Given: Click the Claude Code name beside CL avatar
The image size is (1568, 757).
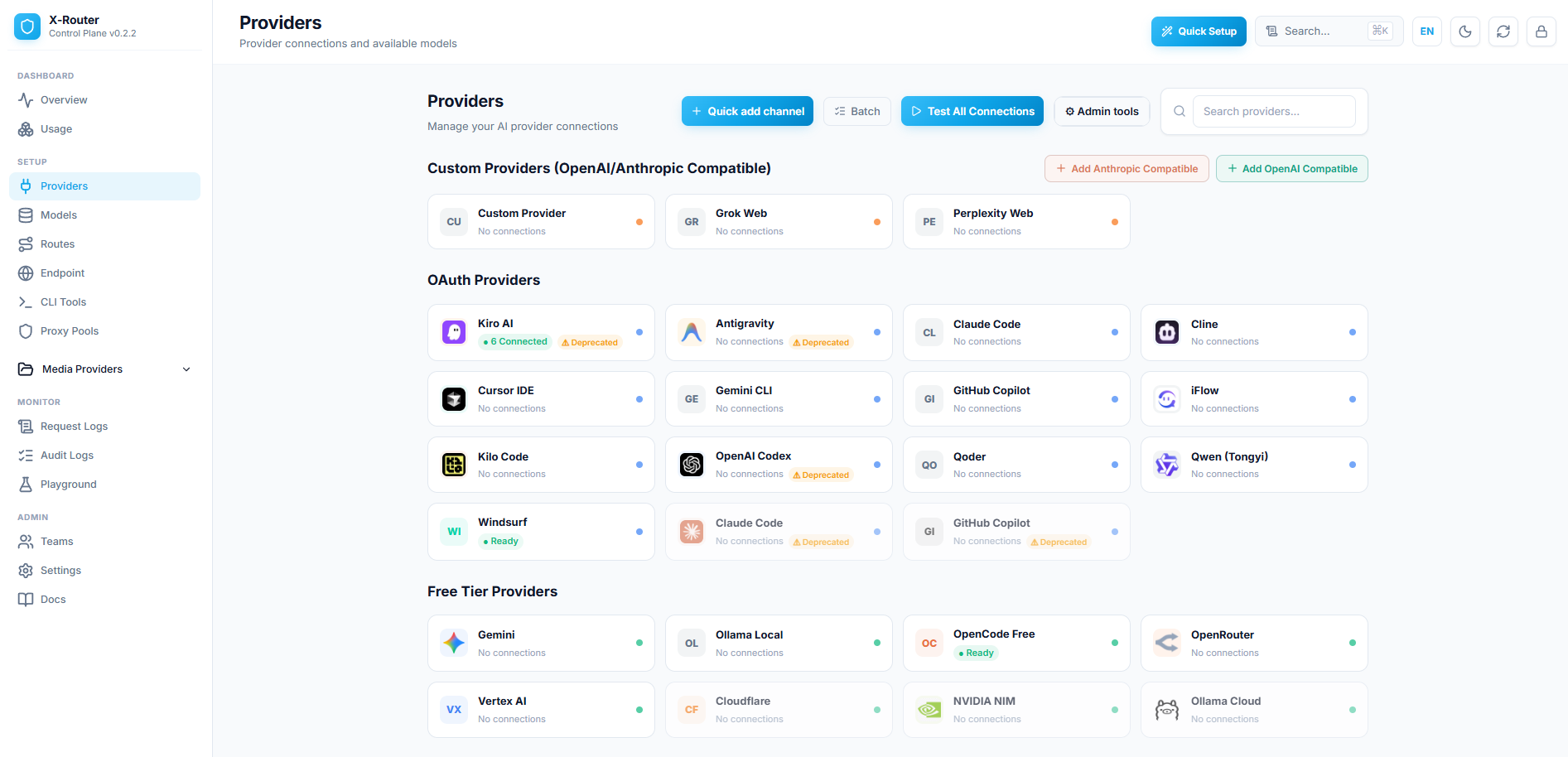Looking at the screenshot, I should [987, 325].
